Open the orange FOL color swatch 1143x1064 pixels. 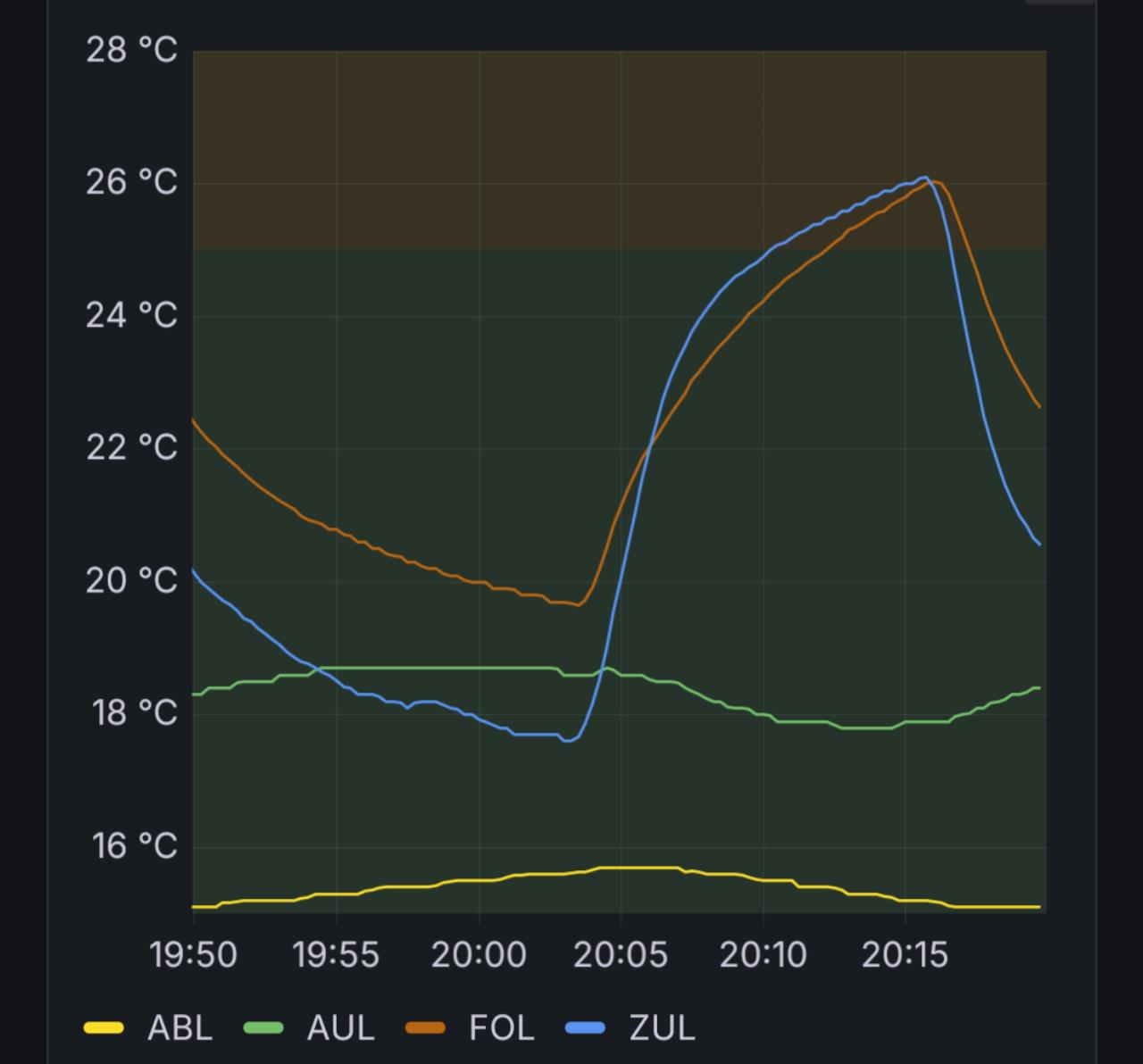point(425,1028)
